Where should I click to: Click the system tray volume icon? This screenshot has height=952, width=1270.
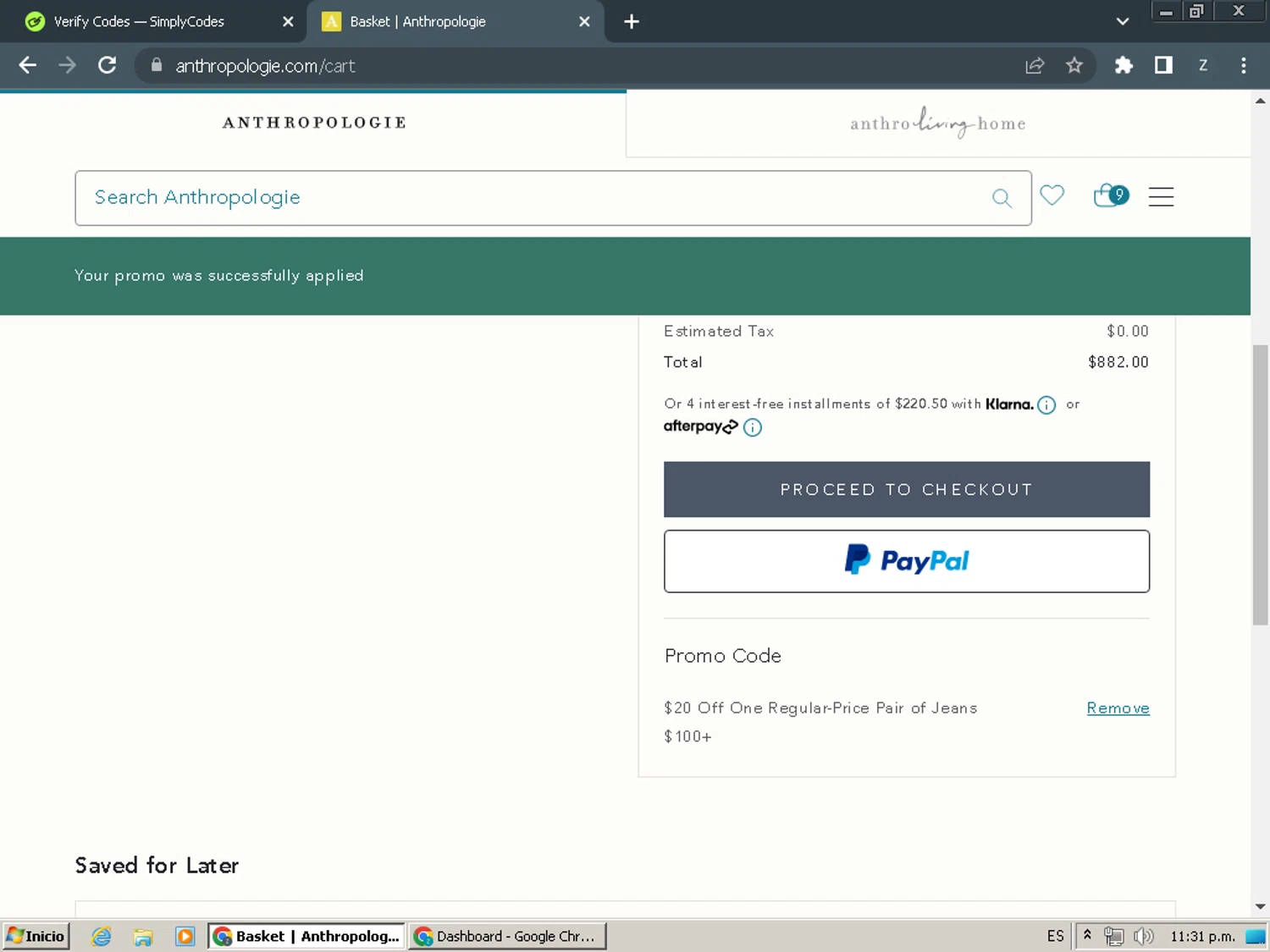[1143, 936]
